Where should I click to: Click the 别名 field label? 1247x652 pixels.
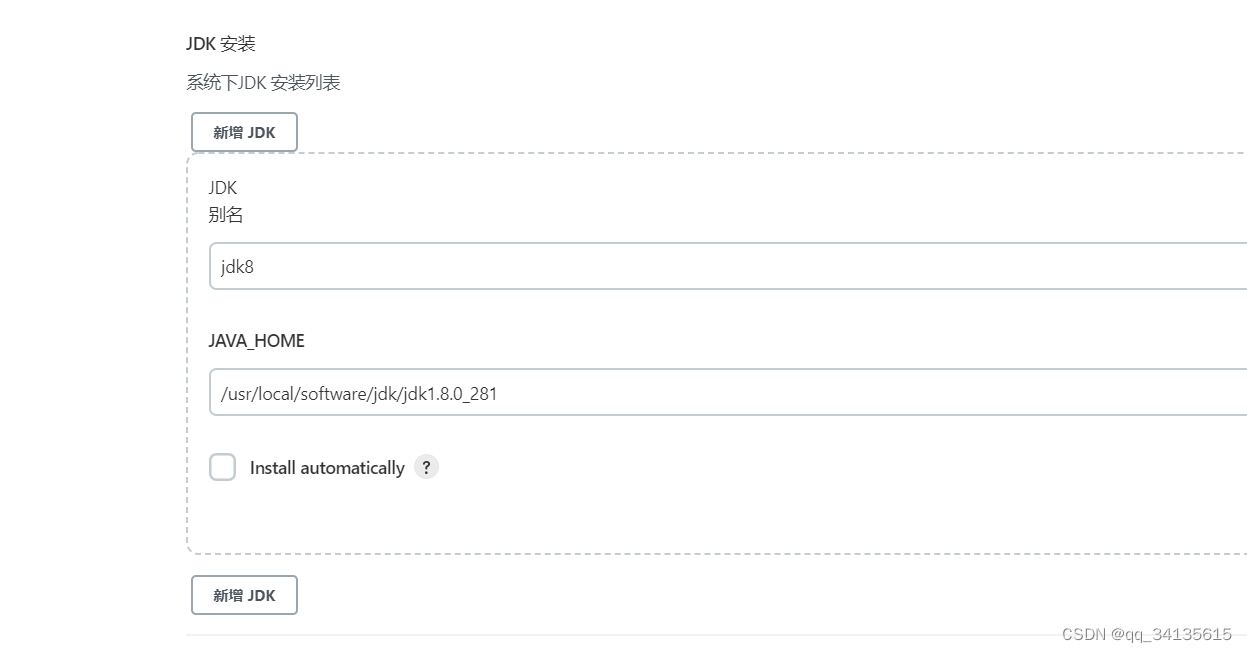[226, 215]
